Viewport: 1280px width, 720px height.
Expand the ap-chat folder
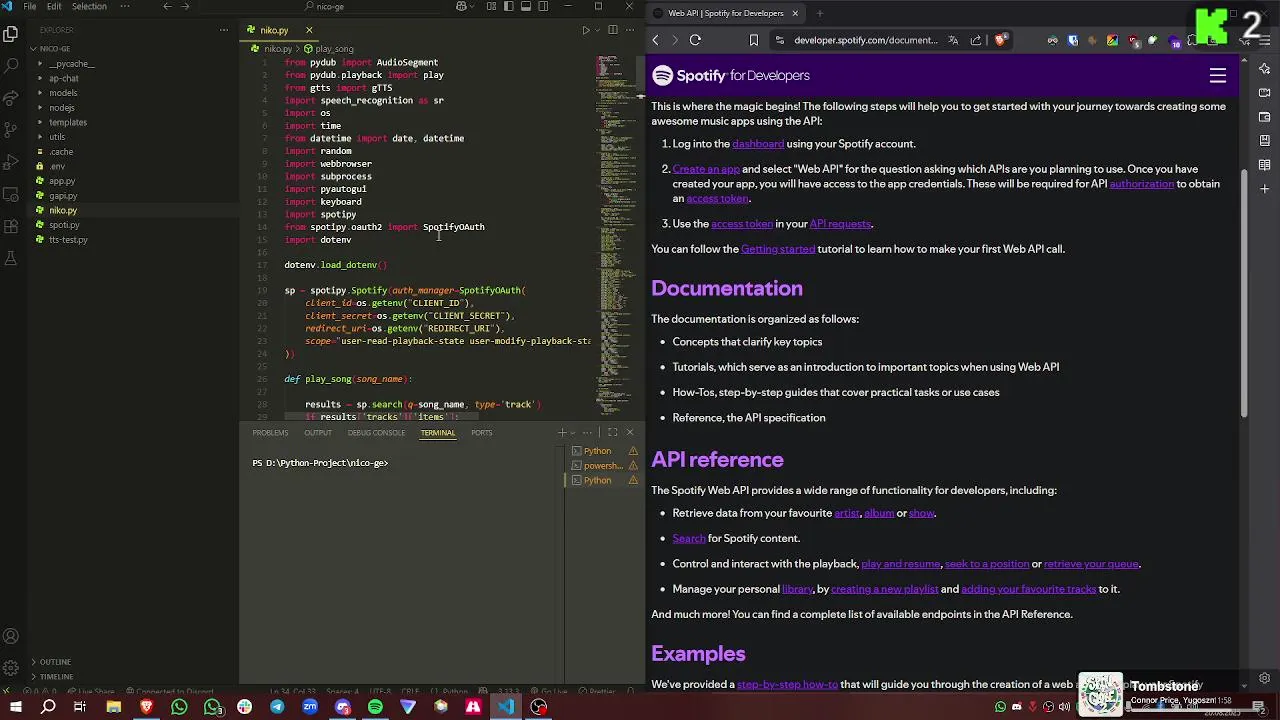tap(64, 78)
